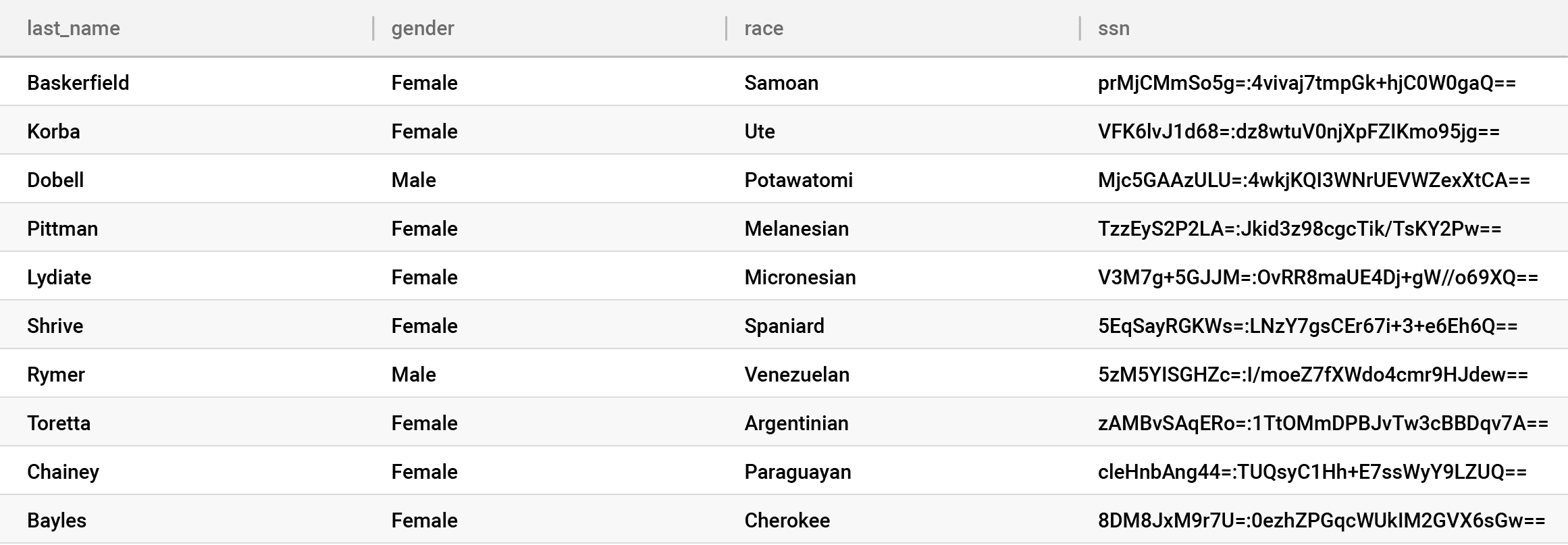Screen dimensions: 1568x545
Task: Click the column divider between gender and race
Action: [x=726, y=28]
